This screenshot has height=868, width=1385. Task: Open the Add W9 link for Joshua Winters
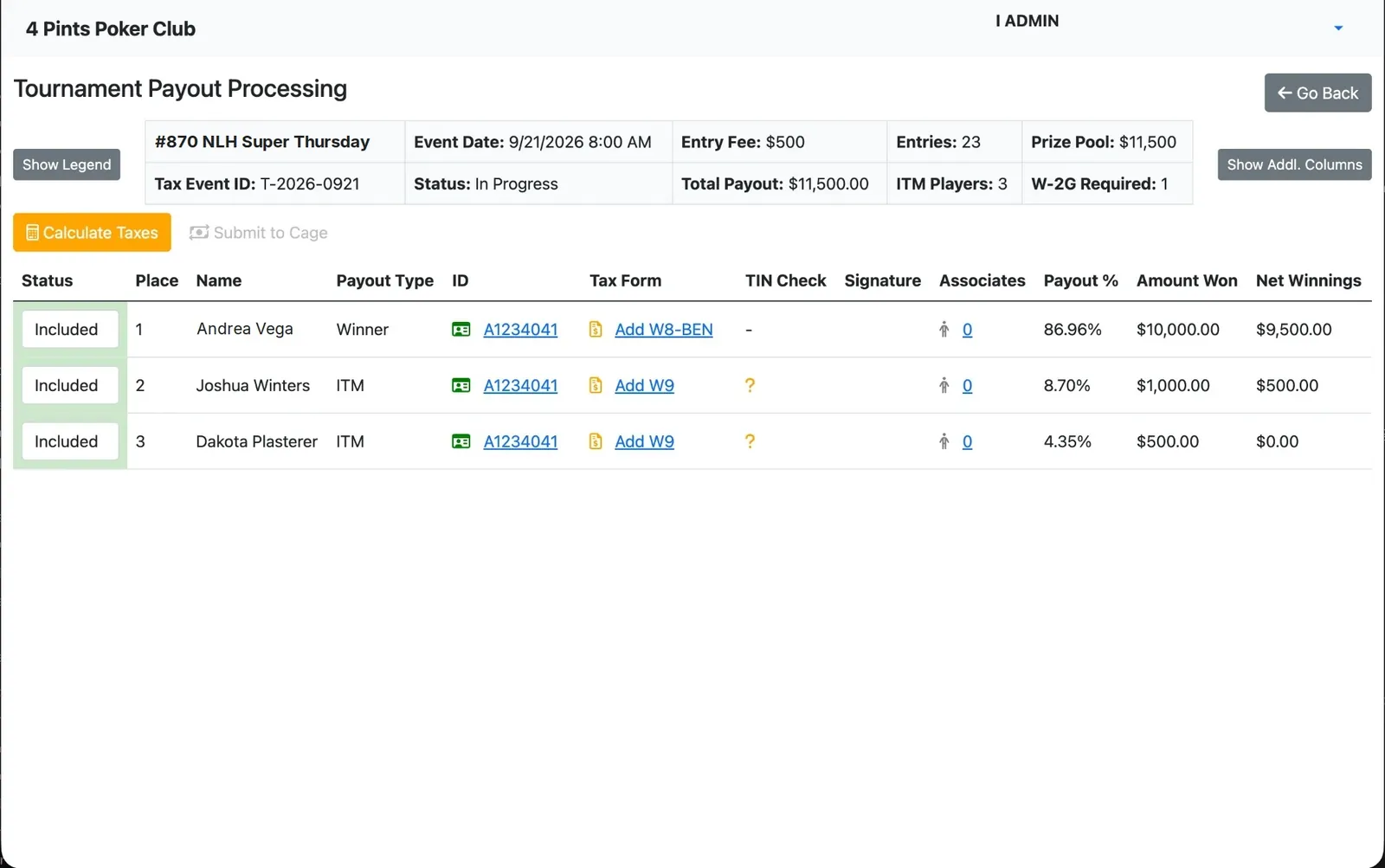pos(644,386)
